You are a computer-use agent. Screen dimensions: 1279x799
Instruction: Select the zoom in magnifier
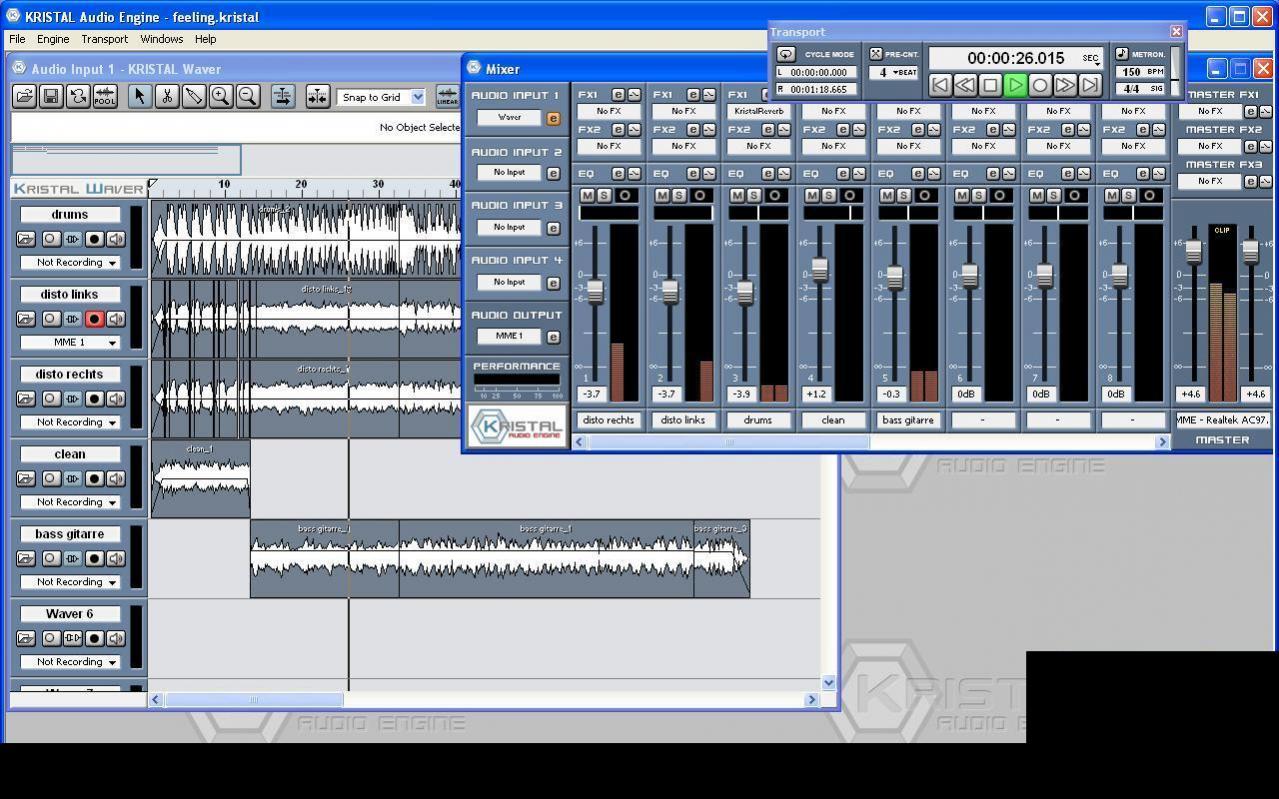(221, 97)
